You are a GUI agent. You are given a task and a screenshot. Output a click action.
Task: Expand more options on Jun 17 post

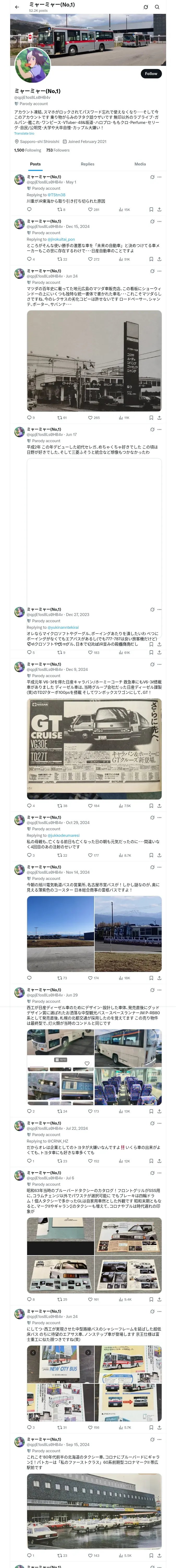[x=160, y=429]
